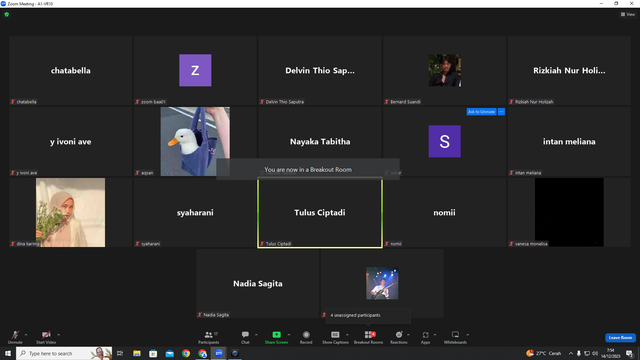
Task: Open Whiteboards
Action: click(455, 337)
